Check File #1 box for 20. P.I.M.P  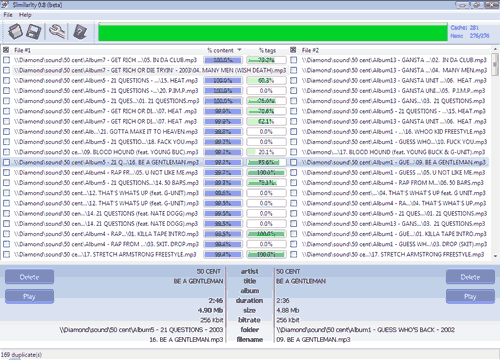click(x=6, y=91)
